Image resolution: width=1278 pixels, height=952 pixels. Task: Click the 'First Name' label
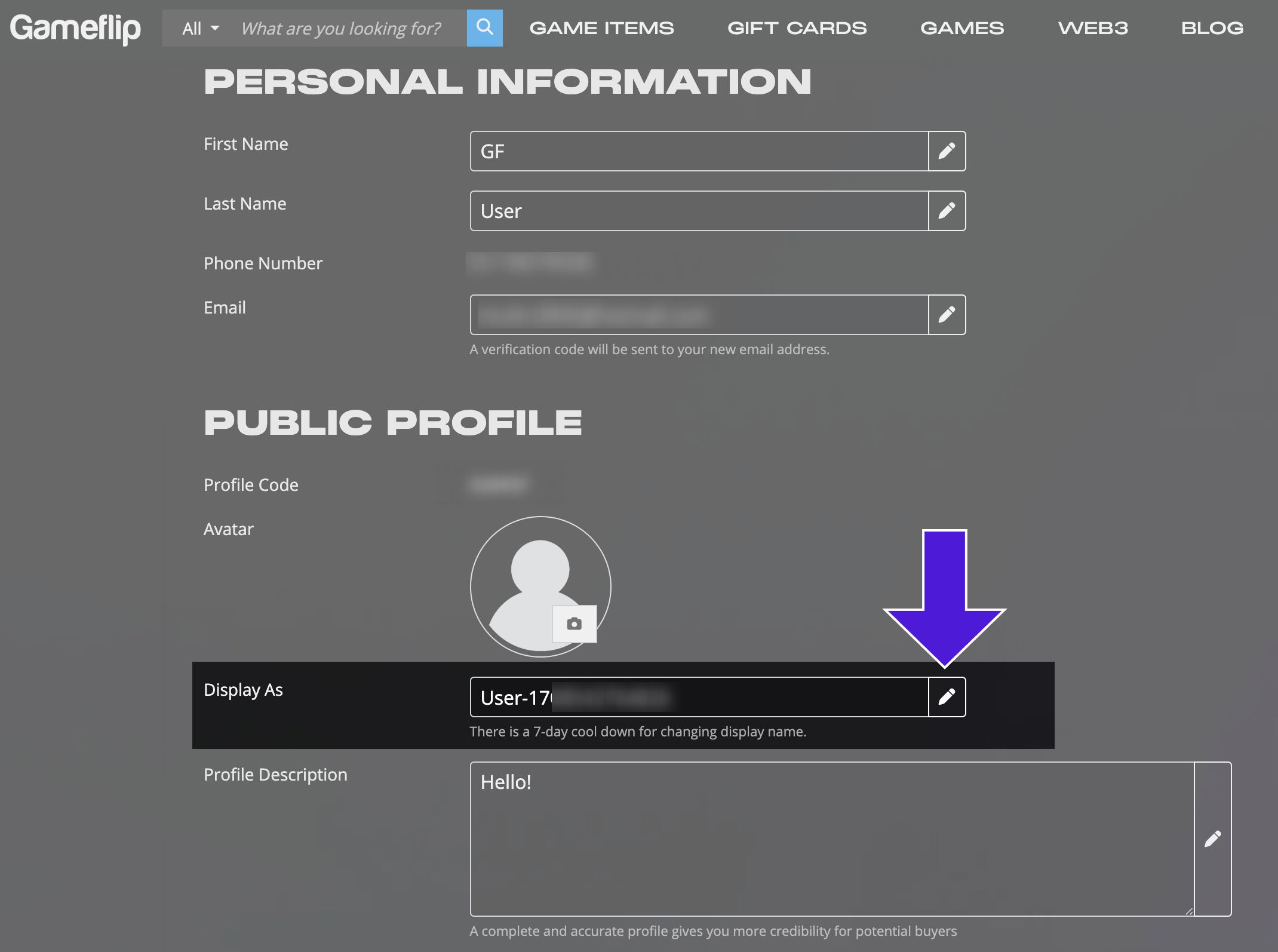point(246,144)
